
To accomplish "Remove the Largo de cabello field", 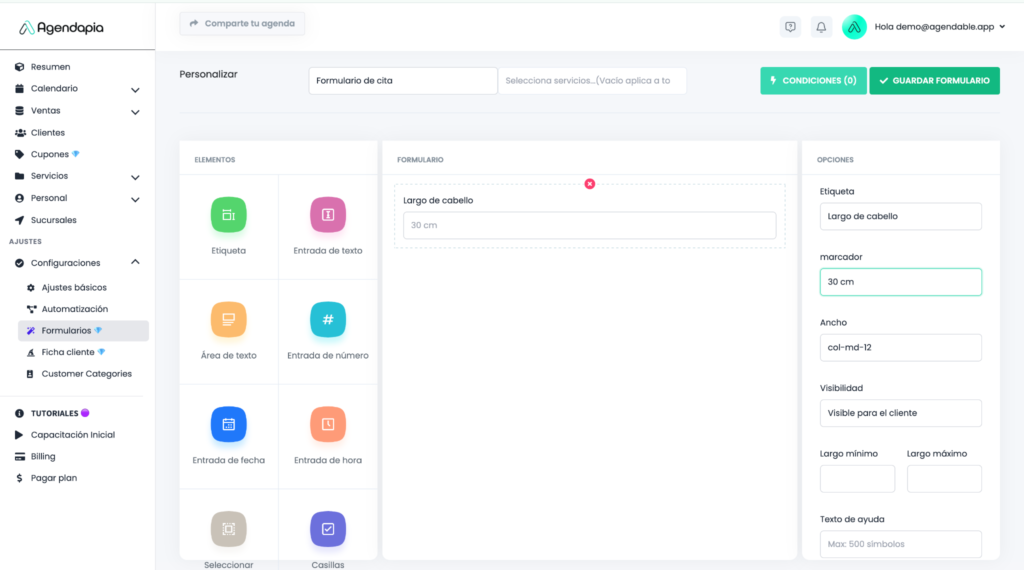I will pyautogui.click(x=590, y=184).
